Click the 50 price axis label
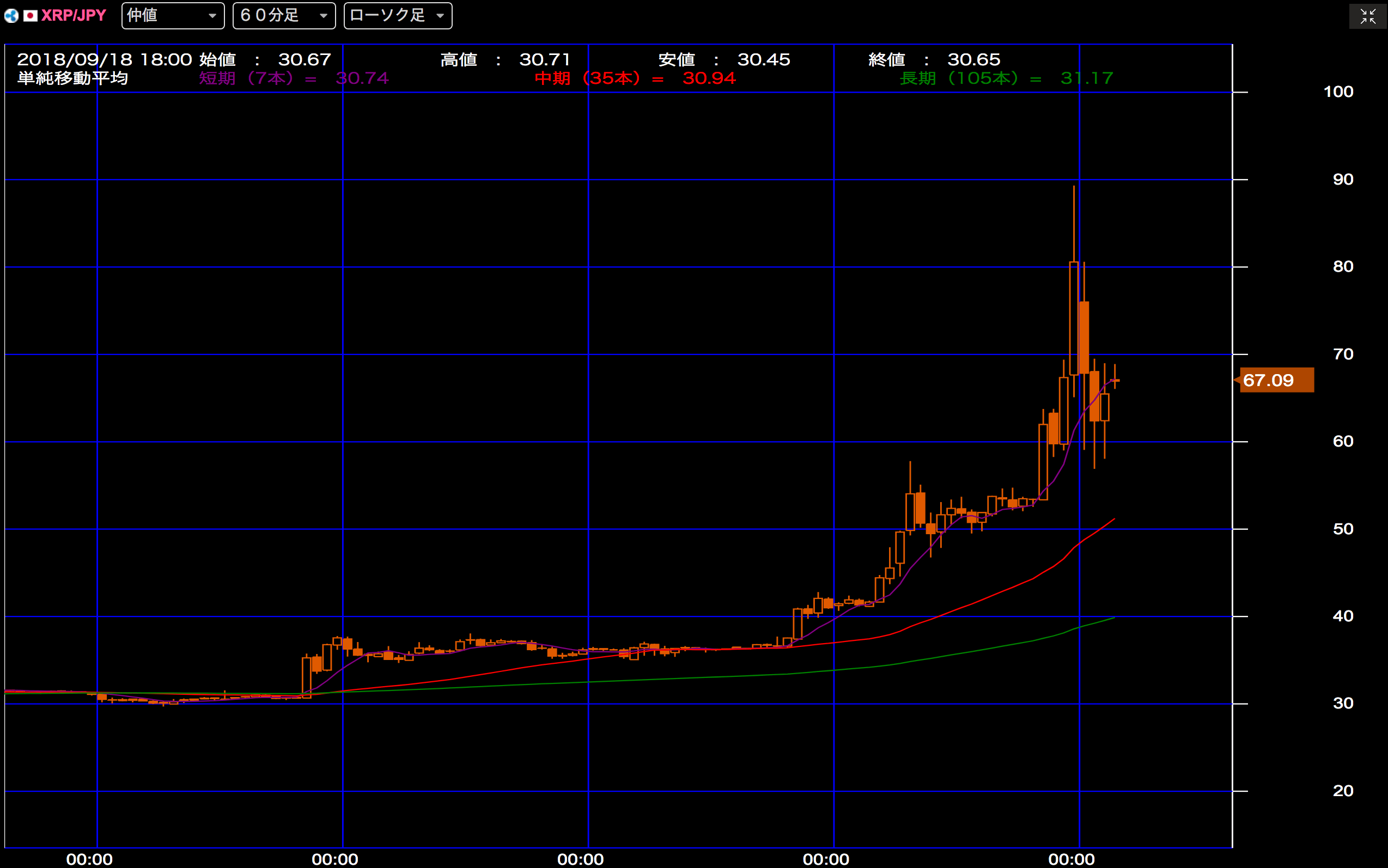Image resolution: width=1388 pixels, height=868 pixels. tap(1343, 529)
